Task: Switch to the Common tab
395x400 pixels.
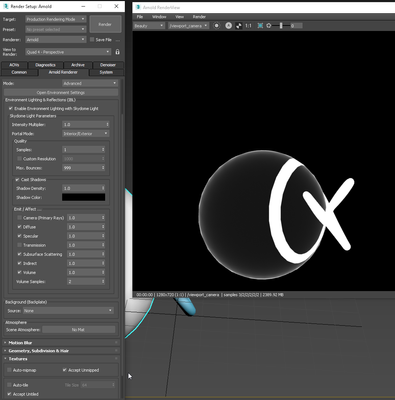Action: (x=19, y=72)
